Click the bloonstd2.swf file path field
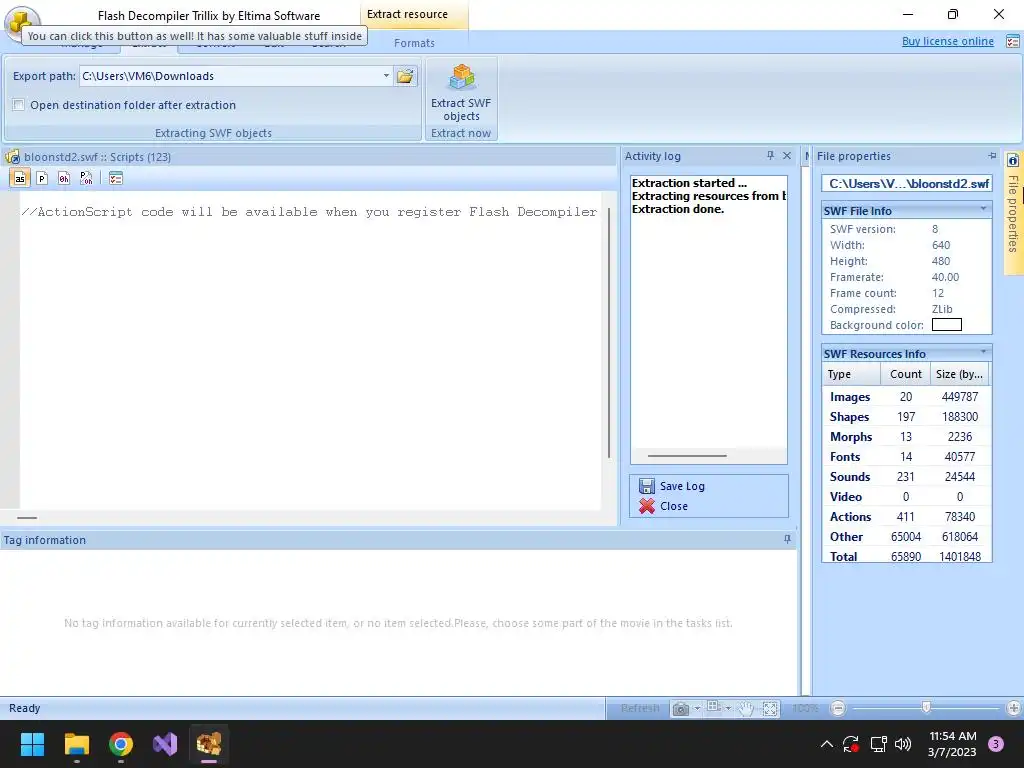 907,184
